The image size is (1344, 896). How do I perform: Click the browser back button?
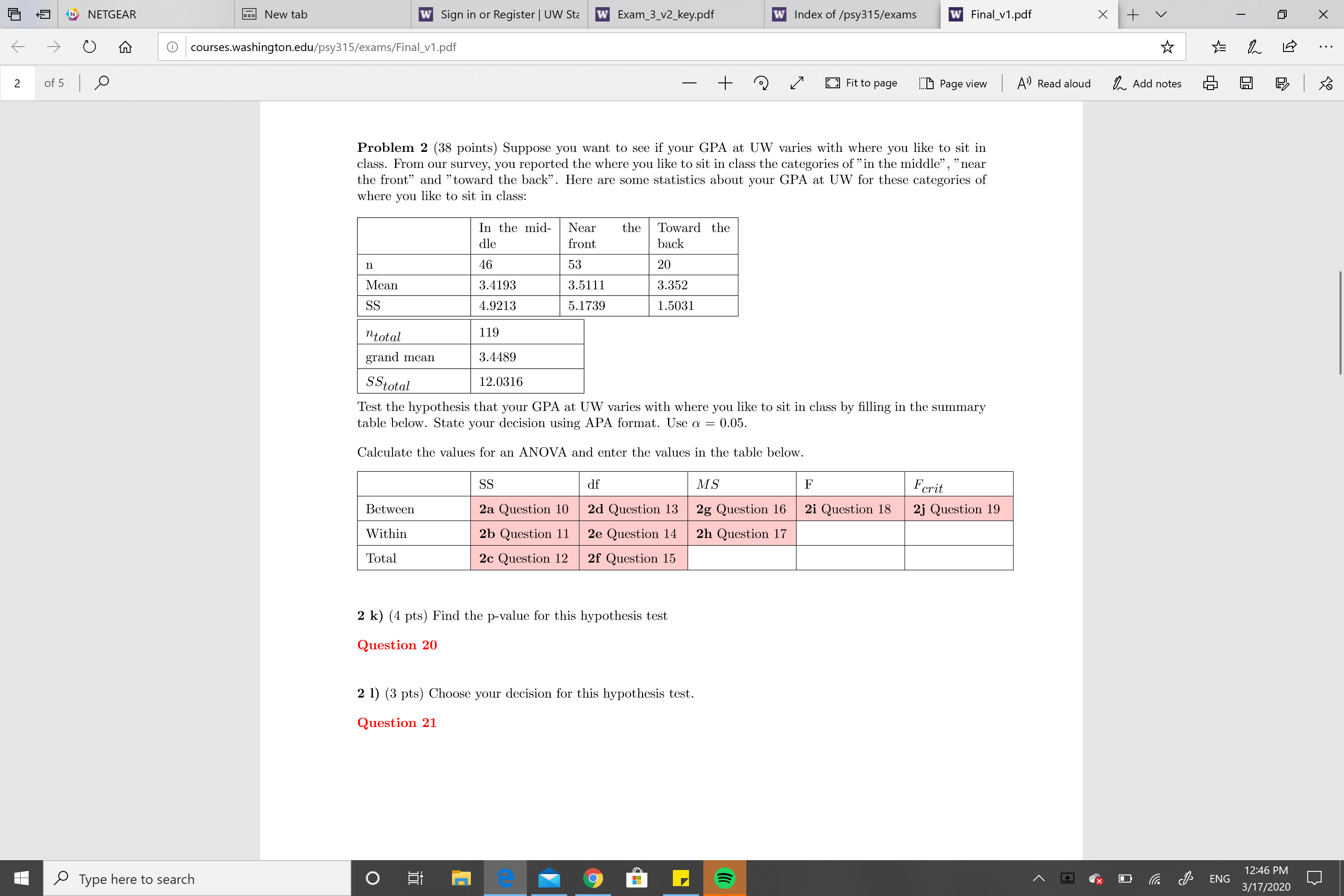point(18,47)
